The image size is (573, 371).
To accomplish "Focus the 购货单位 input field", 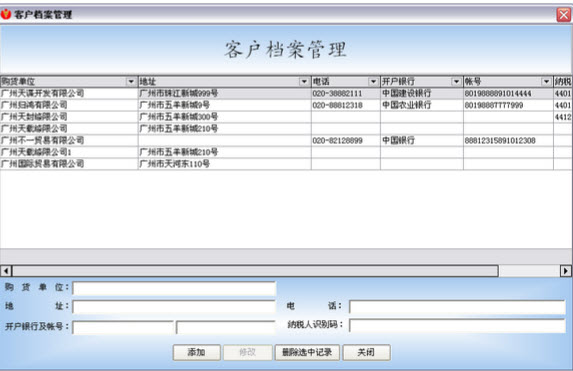I will click(x=174, y=288).
